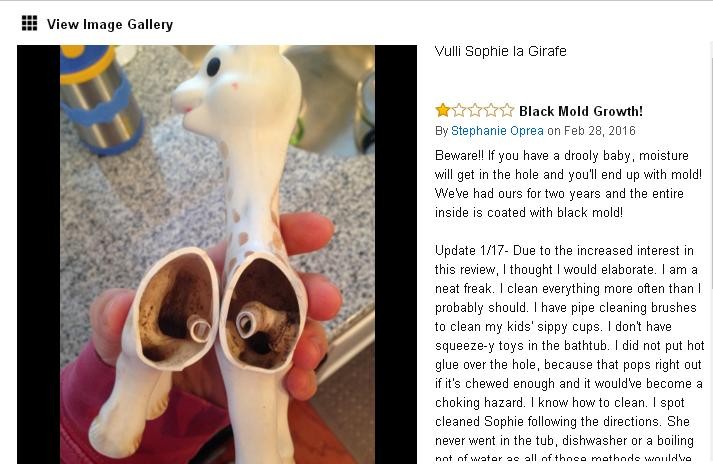Click the product title Vulli Sophie la Girafe
The width and height of the screenshot is (713, 464).
[x=500, y=51]
